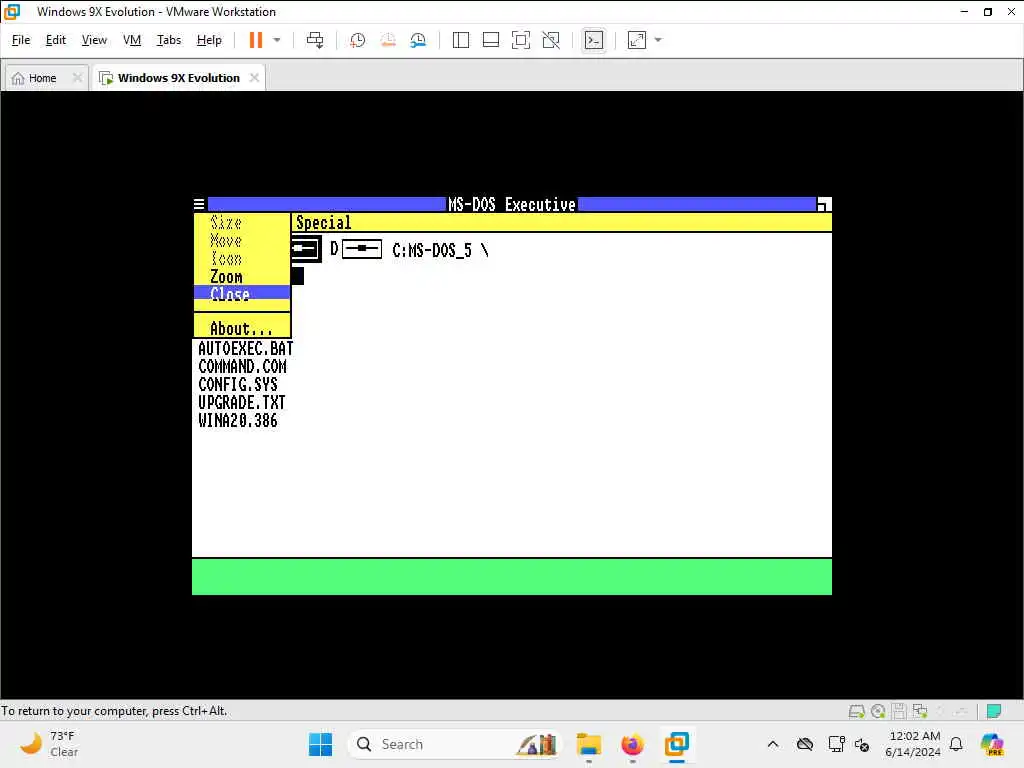The image size is (1024, 768).
Task: Click the Unity mode toolbar icon
Action: tap(551, 40)
